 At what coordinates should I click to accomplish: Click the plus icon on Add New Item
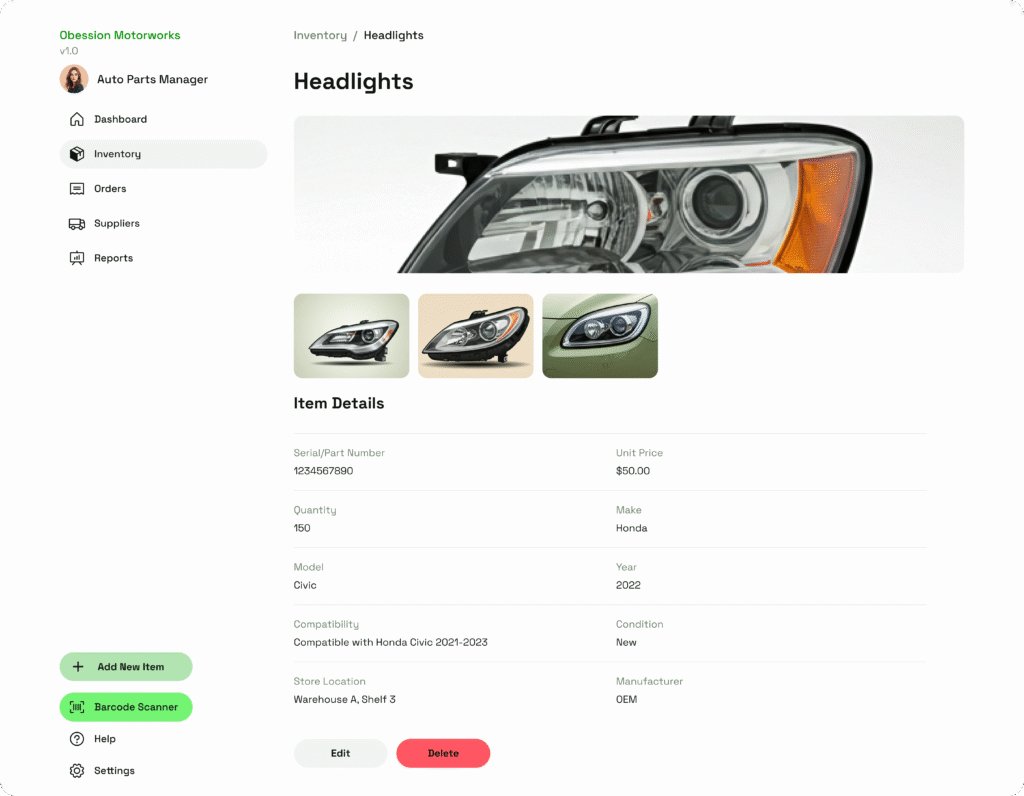[78, 667]
